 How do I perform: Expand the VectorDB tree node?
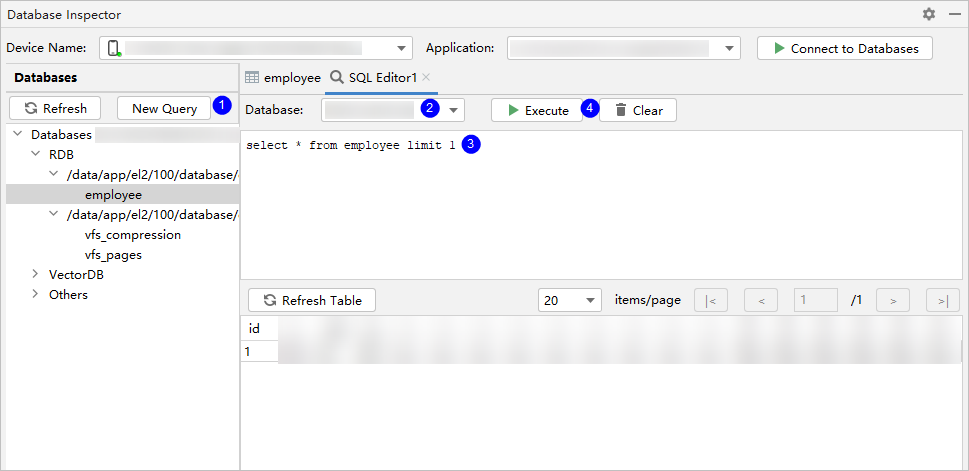point(36,274)
